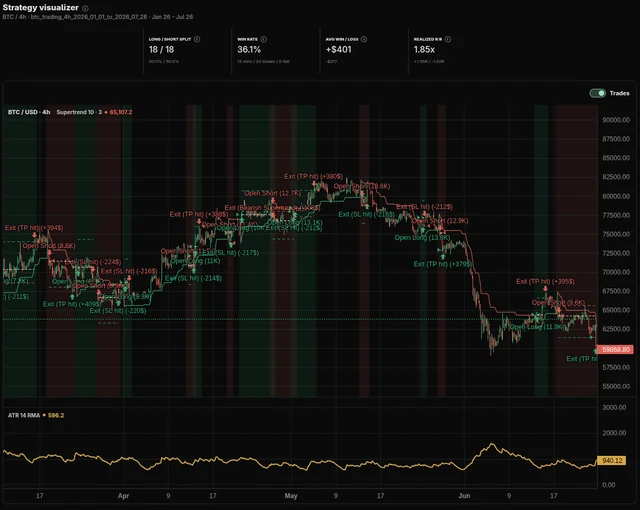Click the 596.2 ATR legend value
This screenshot has height=510, width=640.
coord(56,415)
